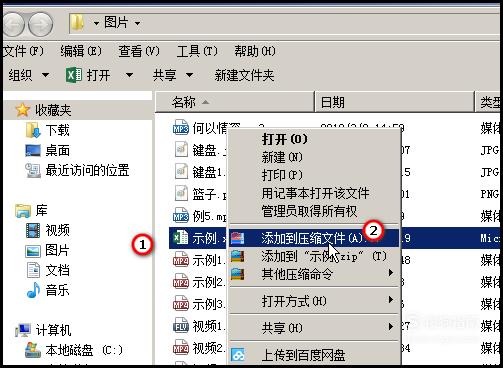
Task: Sort by the 日期 column header
Action: click(395, 102)
